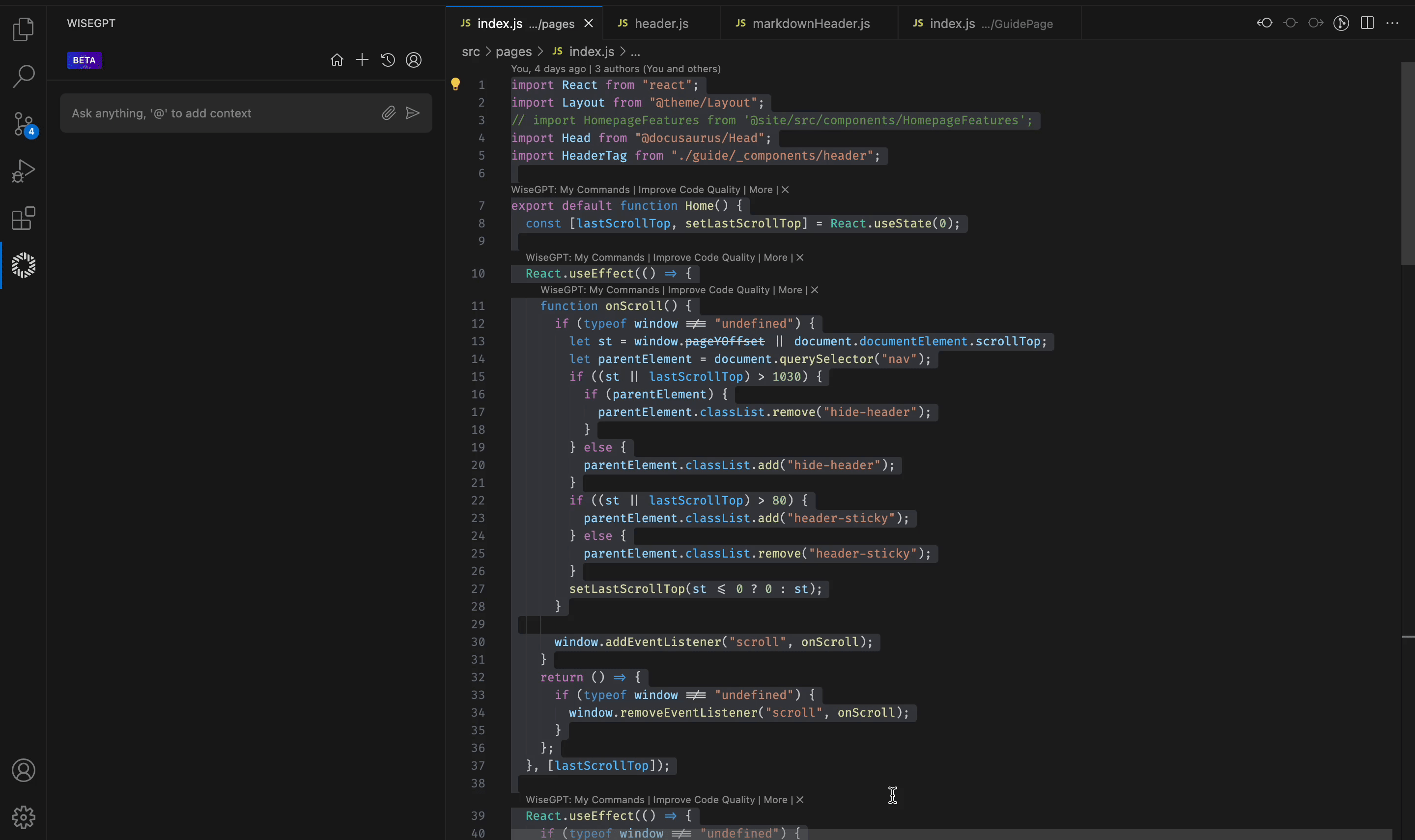Switch to the header.js tab
Screen dimensions: 1415x840
pos(662,22)
